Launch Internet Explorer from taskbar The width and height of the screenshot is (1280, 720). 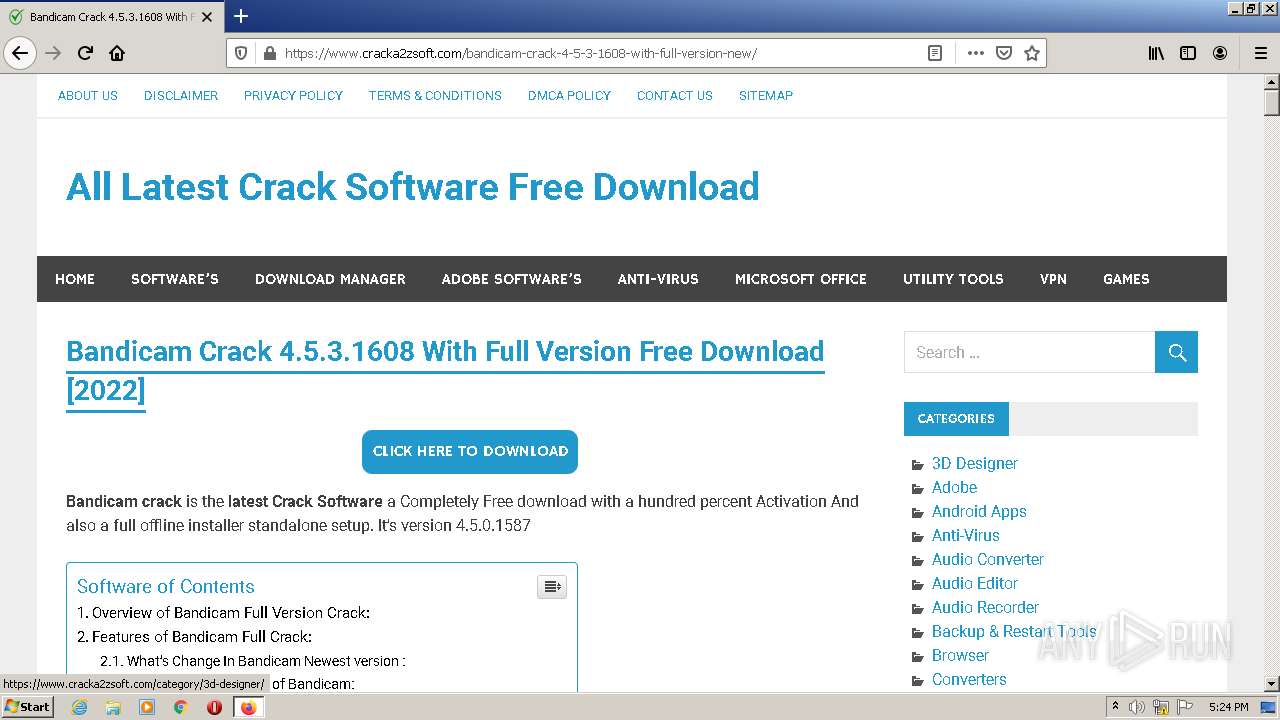click(80, 707)
